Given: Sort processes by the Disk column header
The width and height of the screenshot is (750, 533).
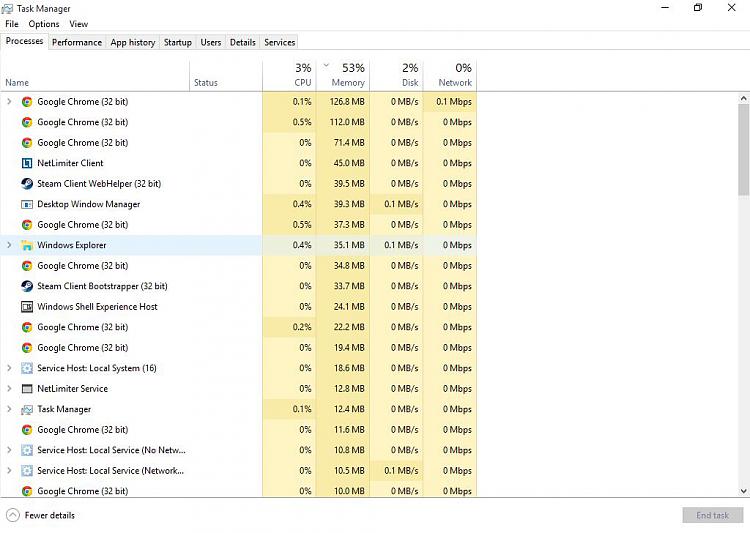Looking at the screenshot, I should click(x=397, y=76).
